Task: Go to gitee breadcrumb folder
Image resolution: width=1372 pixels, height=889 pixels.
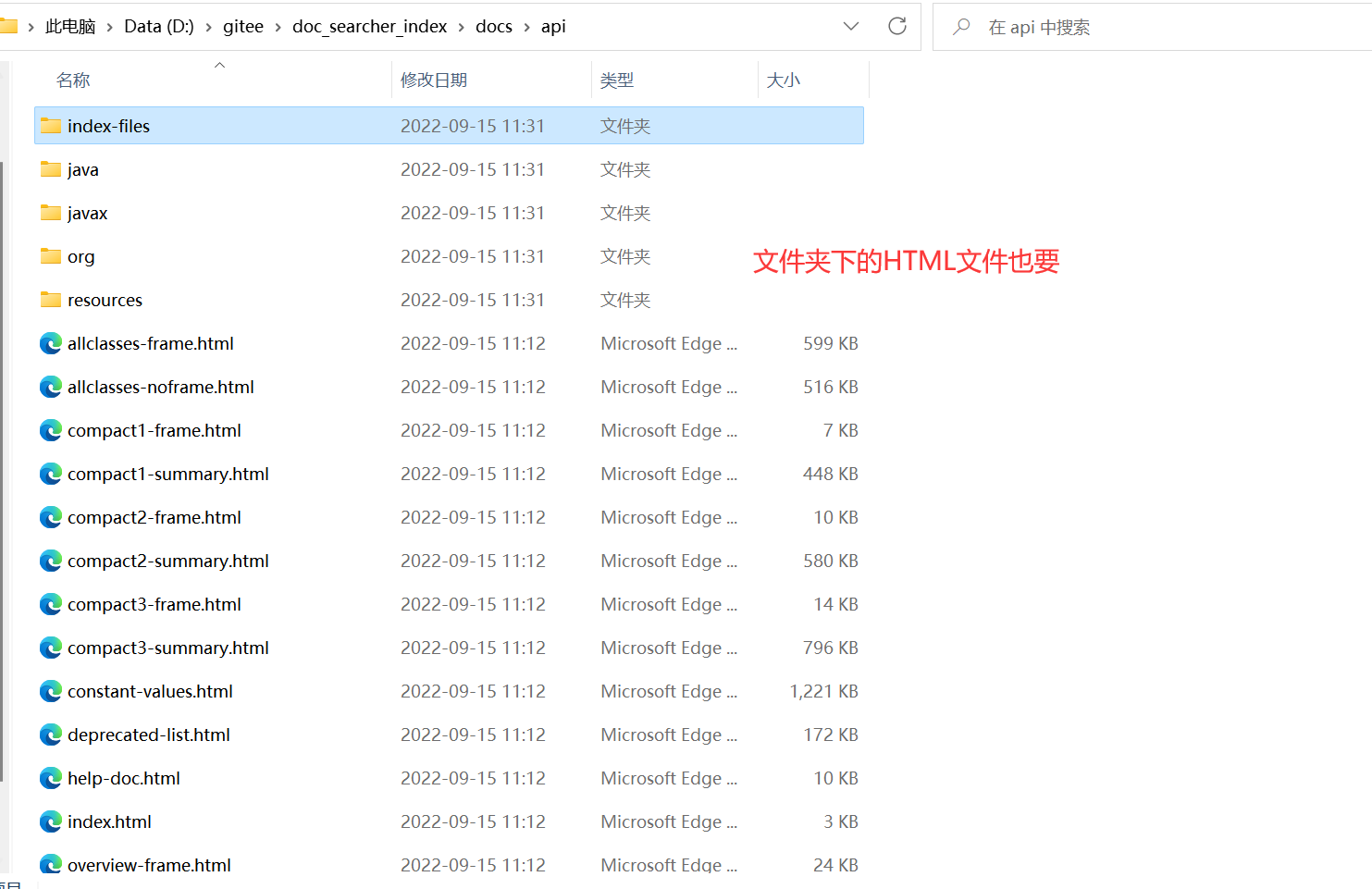Action: (243, 27)
